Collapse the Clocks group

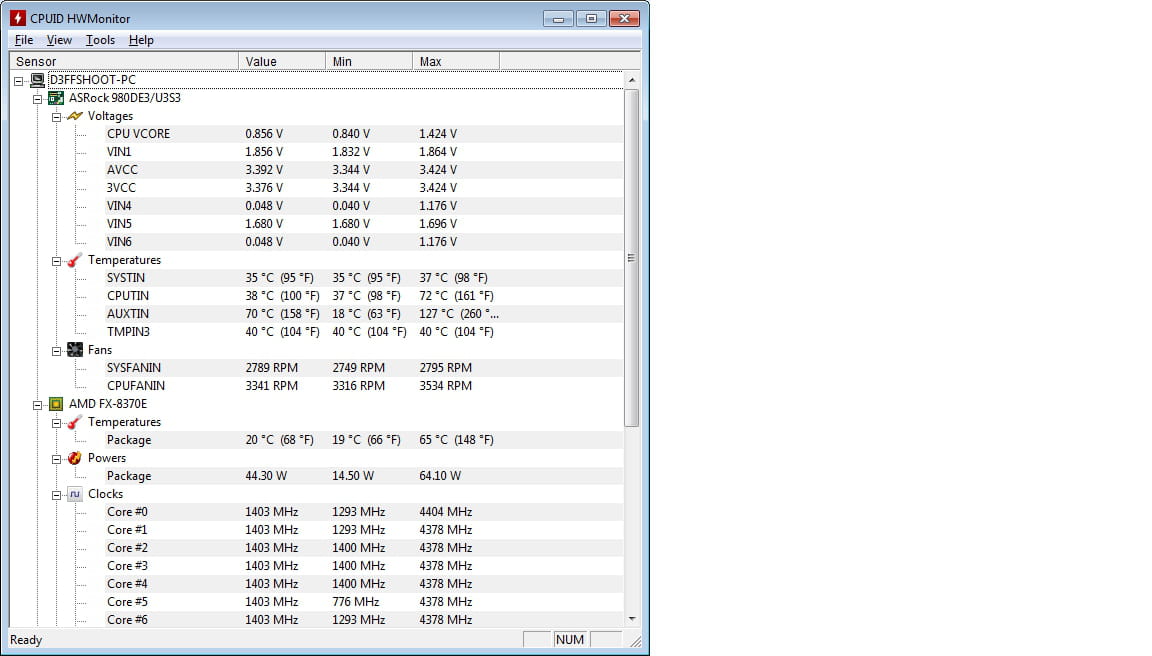tap(57, 495)
